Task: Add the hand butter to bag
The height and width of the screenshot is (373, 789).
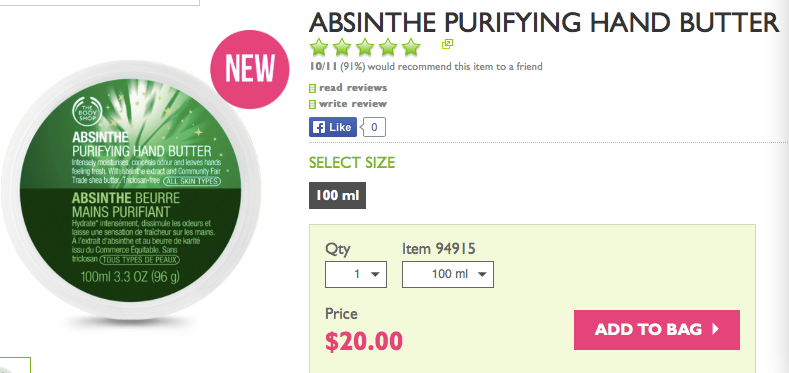Action: pos(657,330)
